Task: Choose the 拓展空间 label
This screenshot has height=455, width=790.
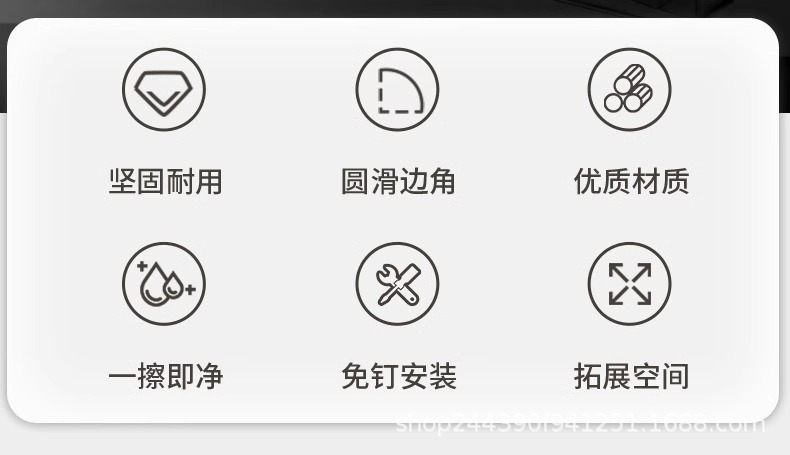Action: [631, 376]
